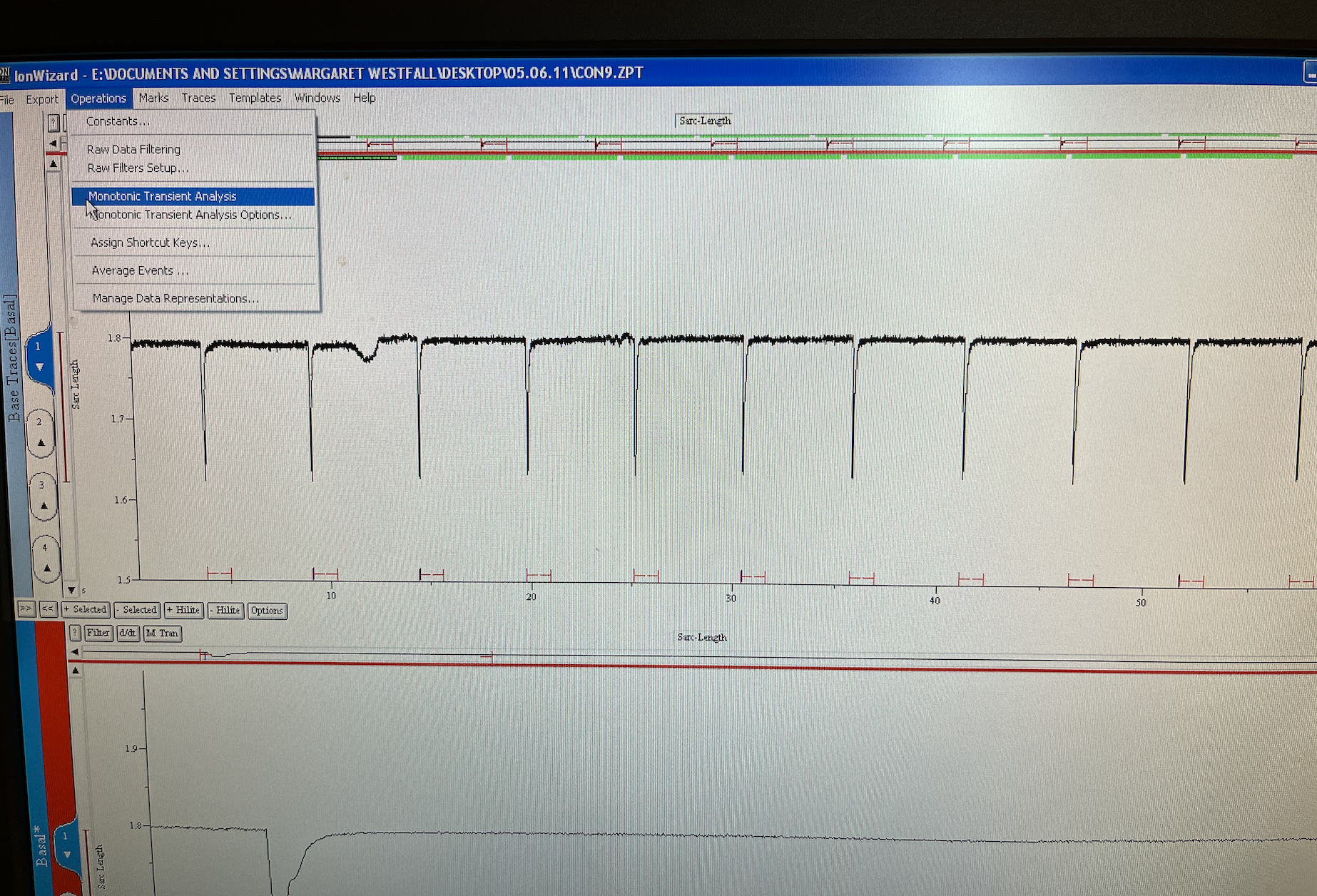
Task: Click the Sarc-Length title above the Base Traces graph
Action: tap(705, 121)
